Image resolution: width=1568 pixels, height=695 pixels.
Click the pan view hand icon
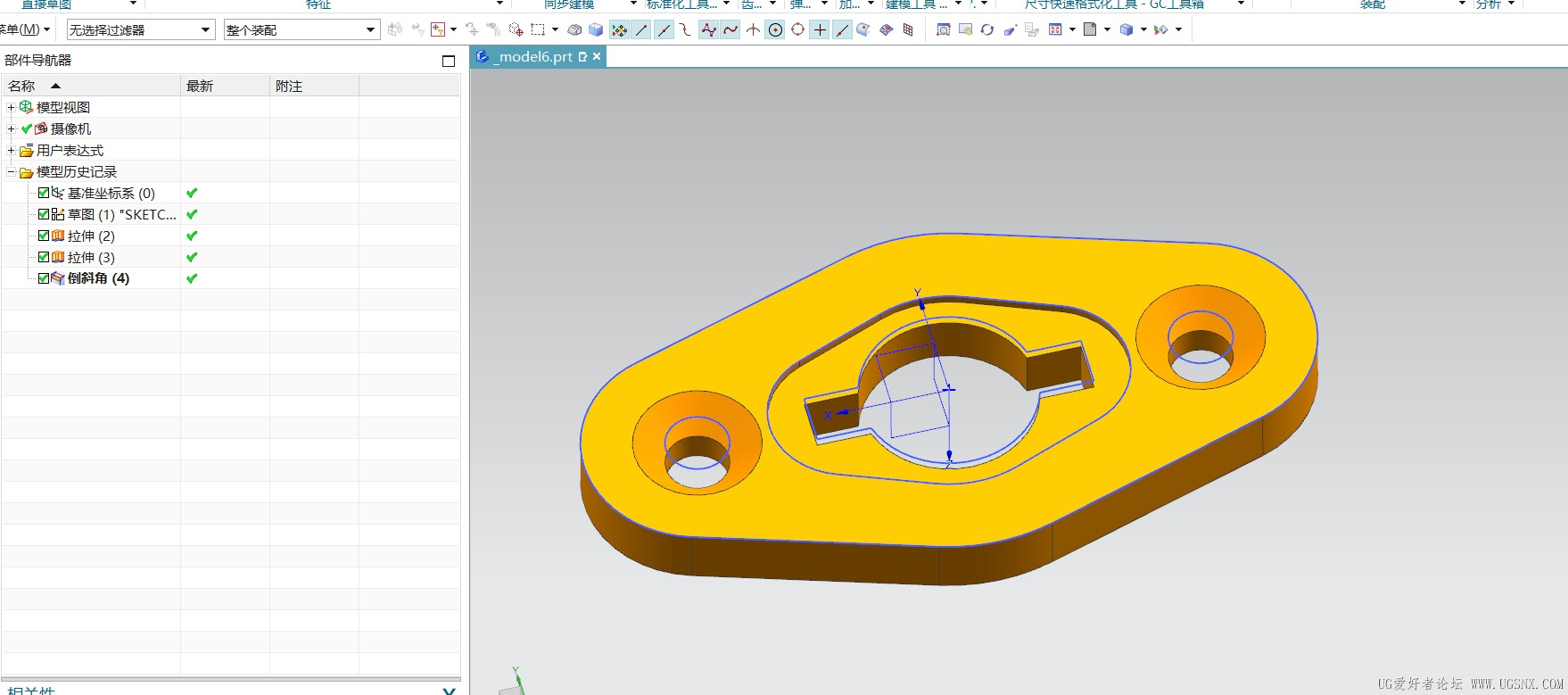(965, 29)
